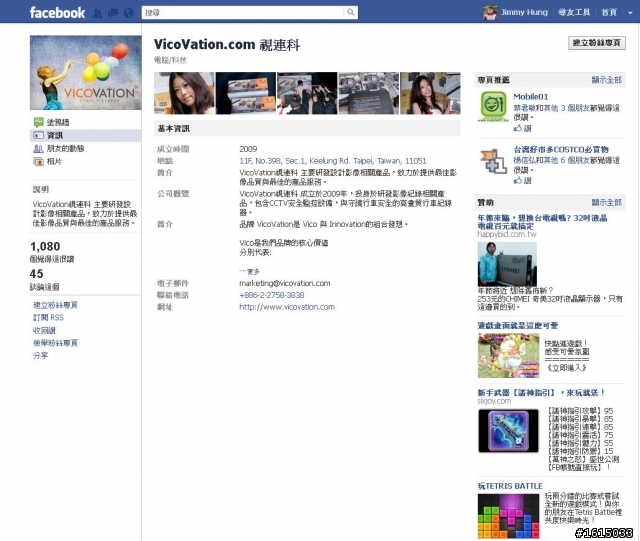Click the search magnifier button
This screenshot has width=640, height=541.
tap(351, 12)
